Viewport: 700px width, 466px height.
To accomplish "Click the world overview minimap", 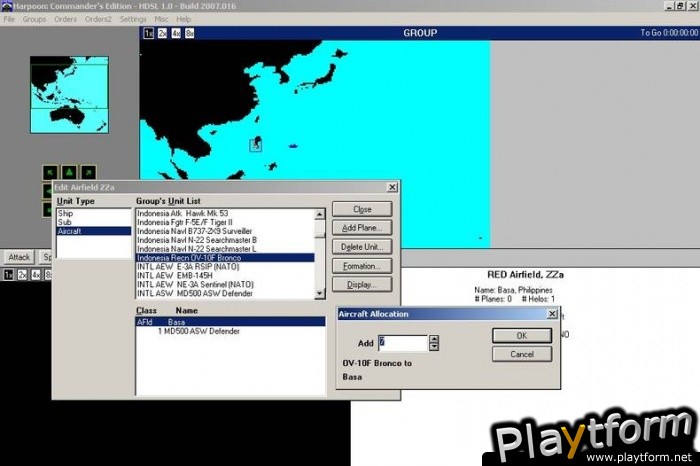I will 69,95.
